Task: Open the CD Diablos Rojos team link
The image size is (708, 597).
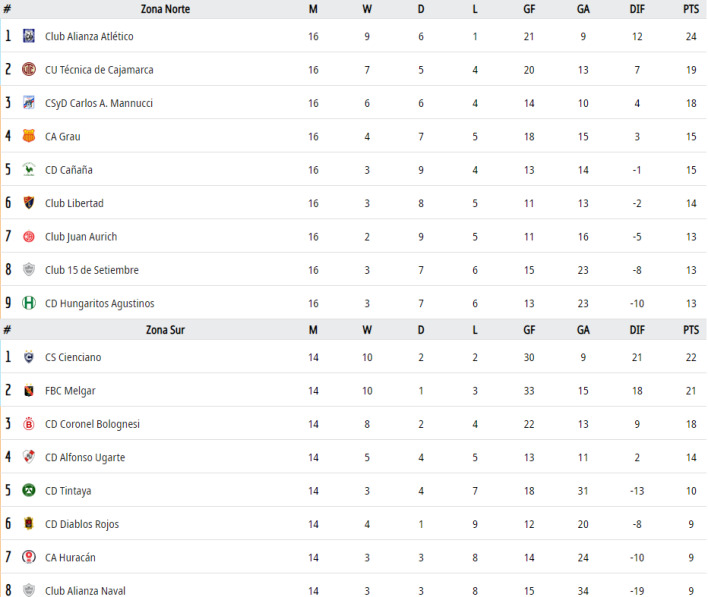Action: click(x=82, y=524)
